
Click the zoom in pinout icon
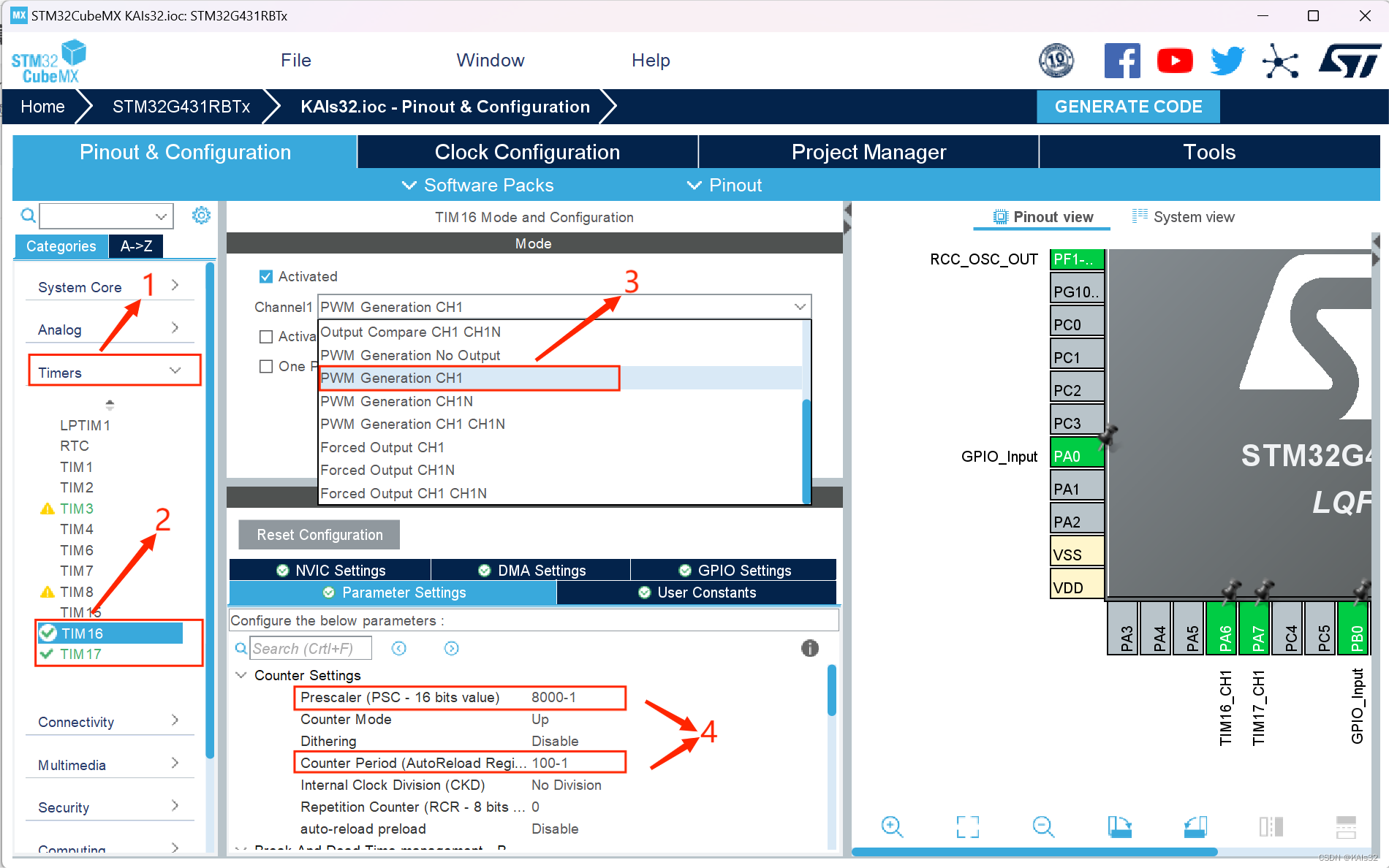pyautogui.click(x=892, y=826)
